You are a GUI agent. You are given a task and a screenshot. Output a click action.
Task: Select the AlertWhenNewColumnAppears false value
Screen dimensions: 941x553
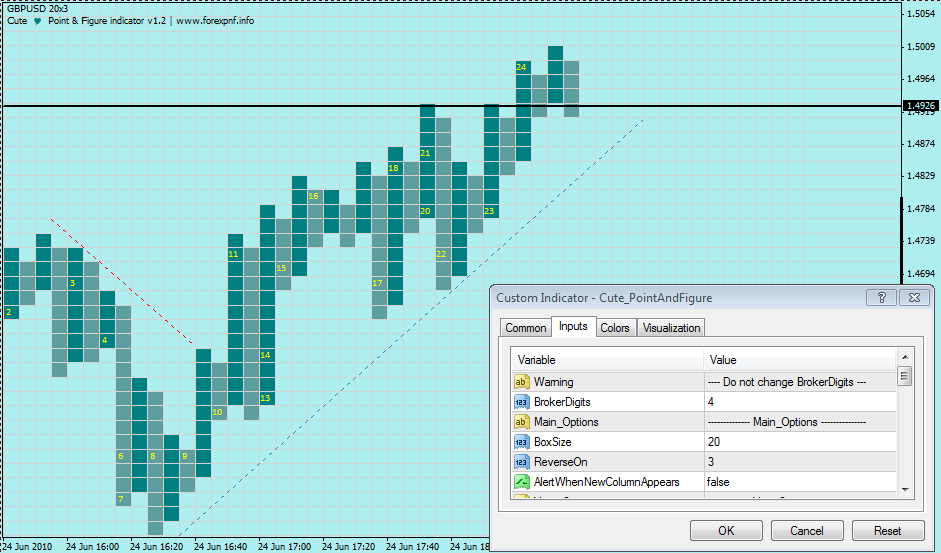pos(800,482)
